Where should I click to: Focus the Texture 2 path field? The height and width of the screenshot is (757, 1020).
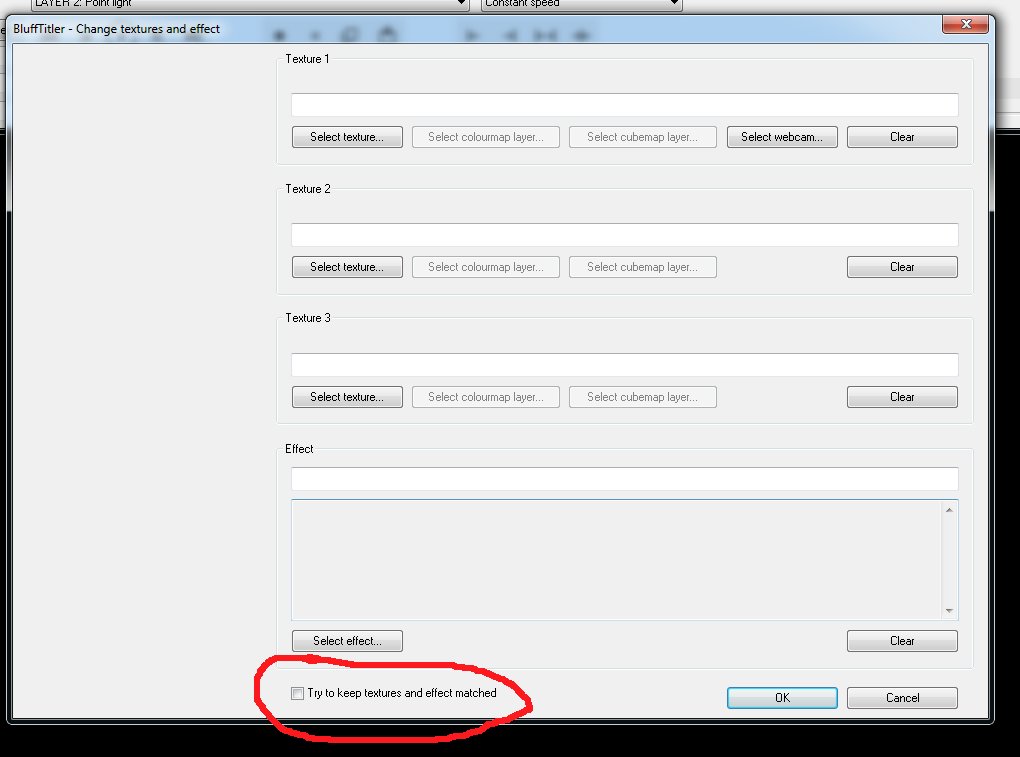click(624, 235)
